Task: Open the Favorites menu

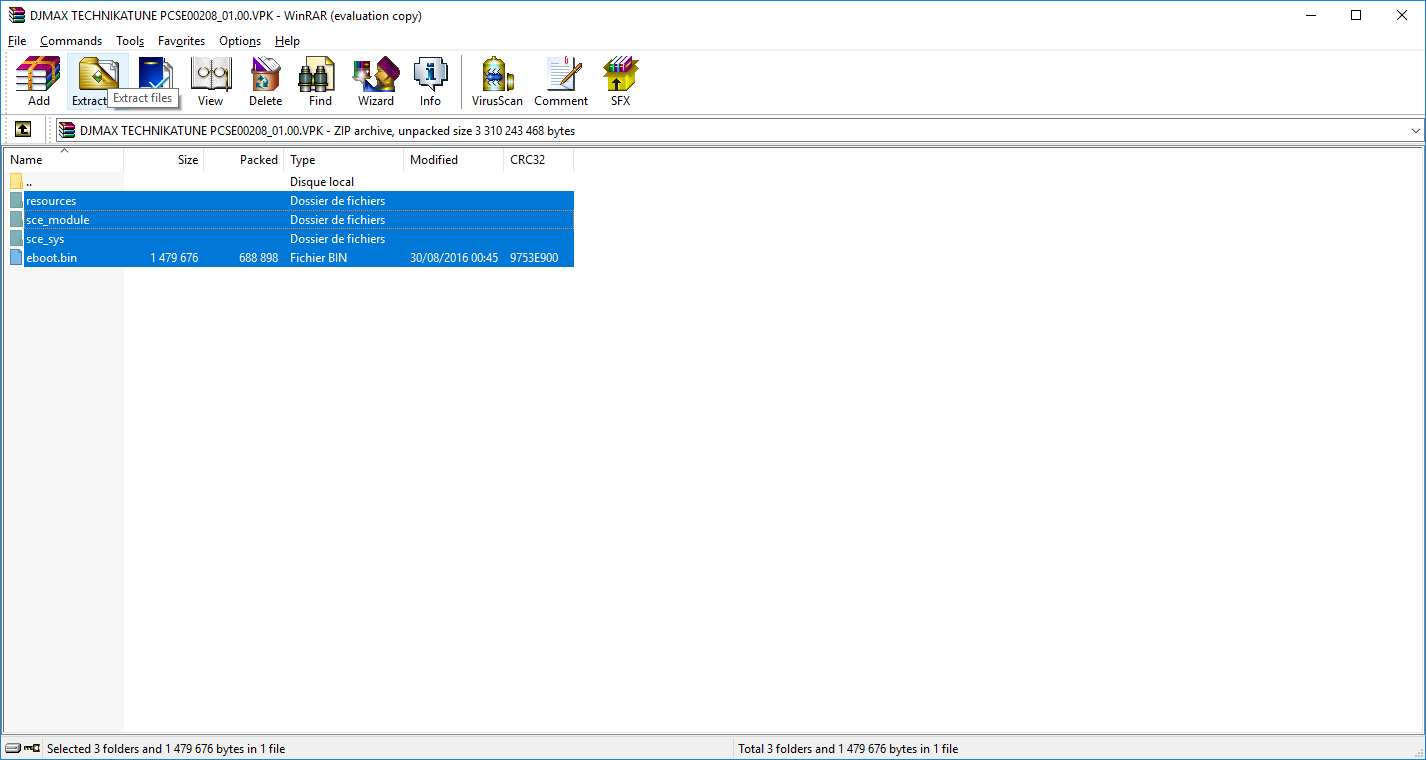Action: [x=181, y=41]
